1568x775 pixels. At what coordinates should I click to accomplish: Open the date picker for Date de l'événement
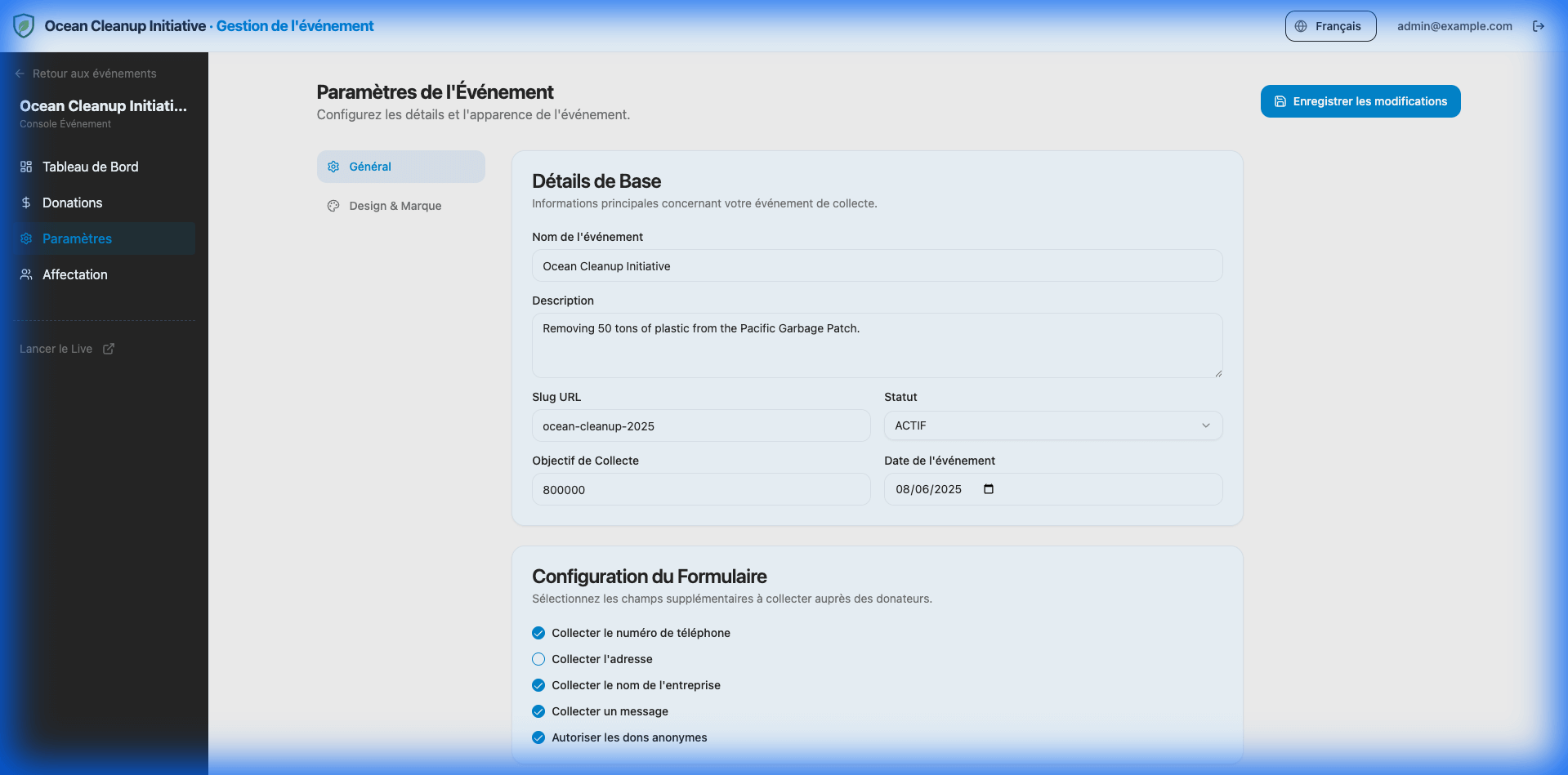tap(988, 489)
